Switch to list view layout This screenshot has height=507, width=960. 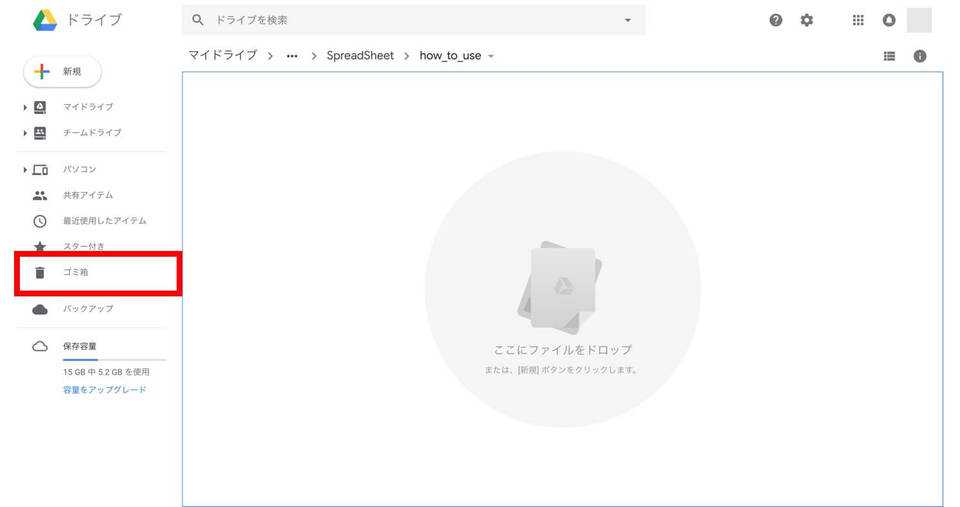point(889,56)
